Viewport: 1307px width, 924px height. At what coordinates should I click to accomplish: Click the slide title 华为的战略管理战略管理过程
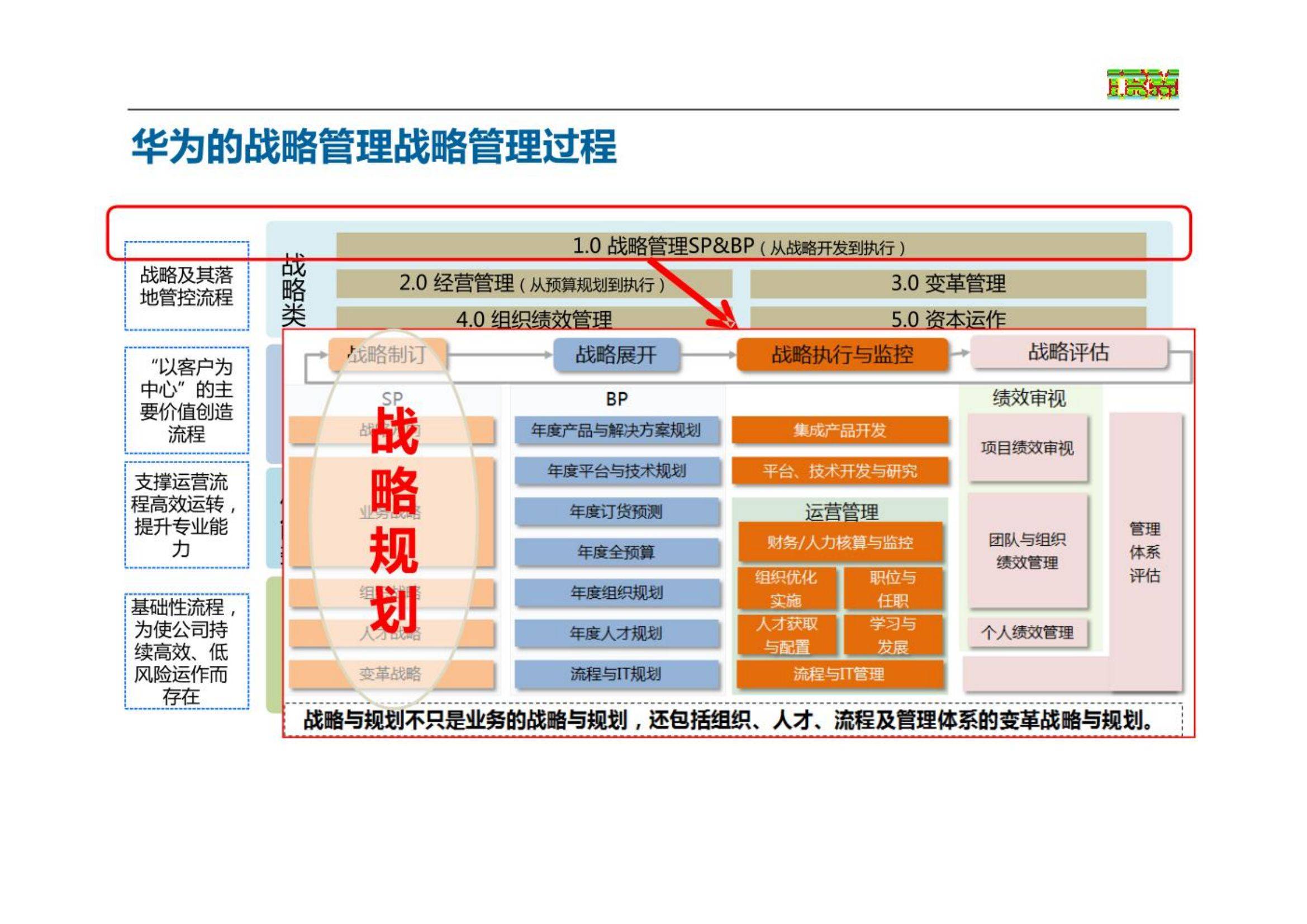pyautogui.click(x=374, y=146)
